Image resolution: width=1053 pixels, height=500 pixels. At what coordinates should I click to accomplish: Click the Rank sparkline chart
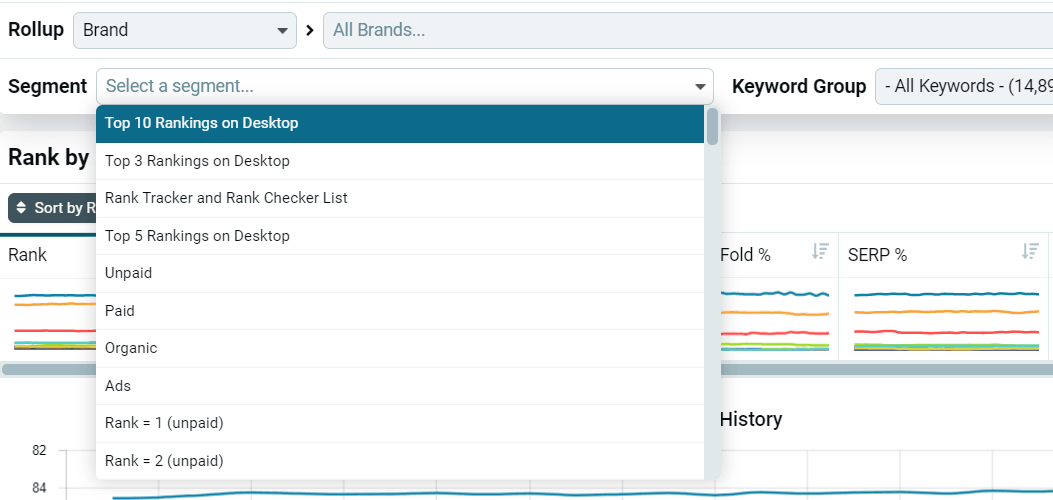click(55, 321)
